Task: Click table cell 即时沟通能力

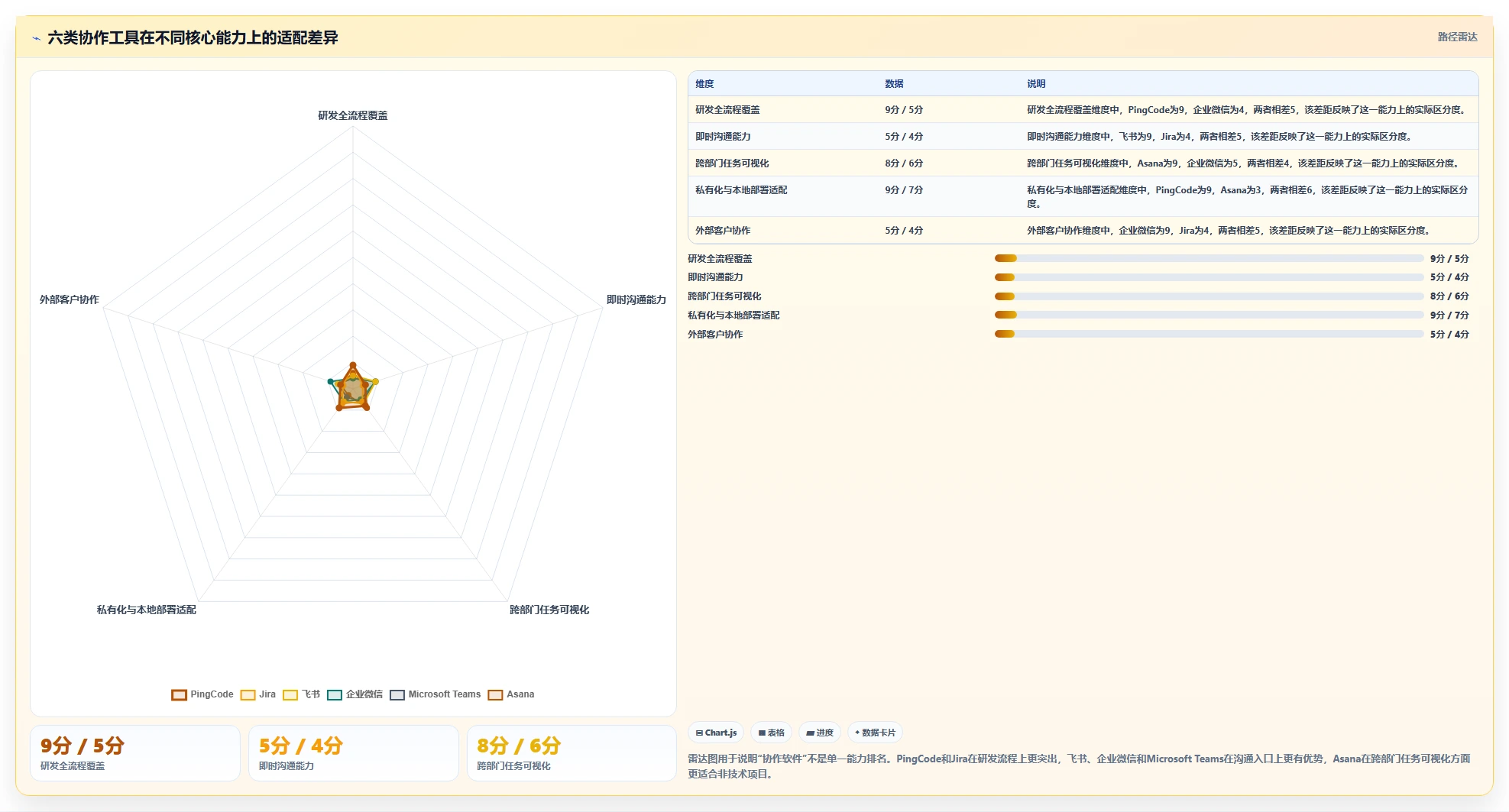Action: click(723, 137)
